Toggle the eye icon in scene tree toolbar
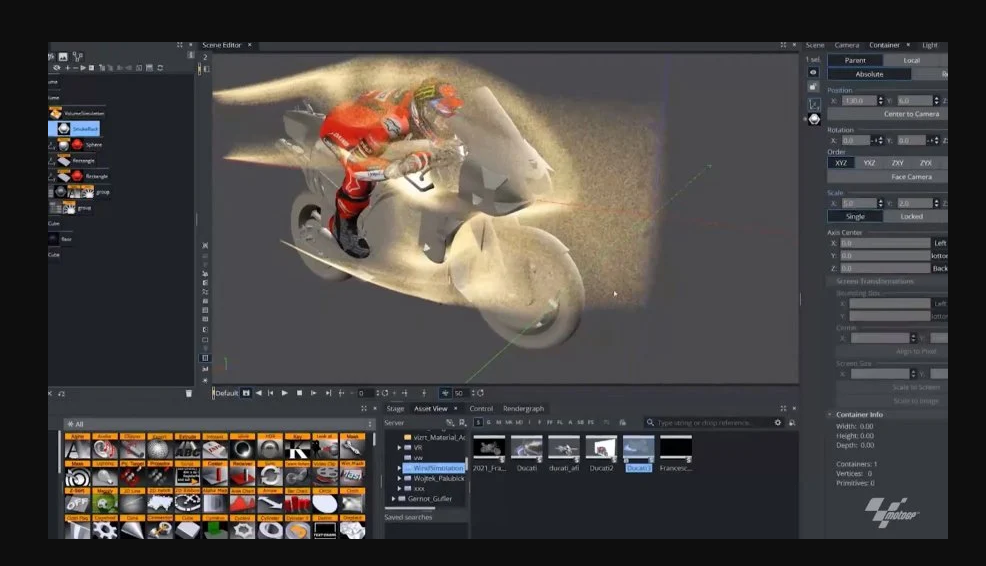This screenshot has height=566, width=986. pyautogui.click(x=57, y=68)
